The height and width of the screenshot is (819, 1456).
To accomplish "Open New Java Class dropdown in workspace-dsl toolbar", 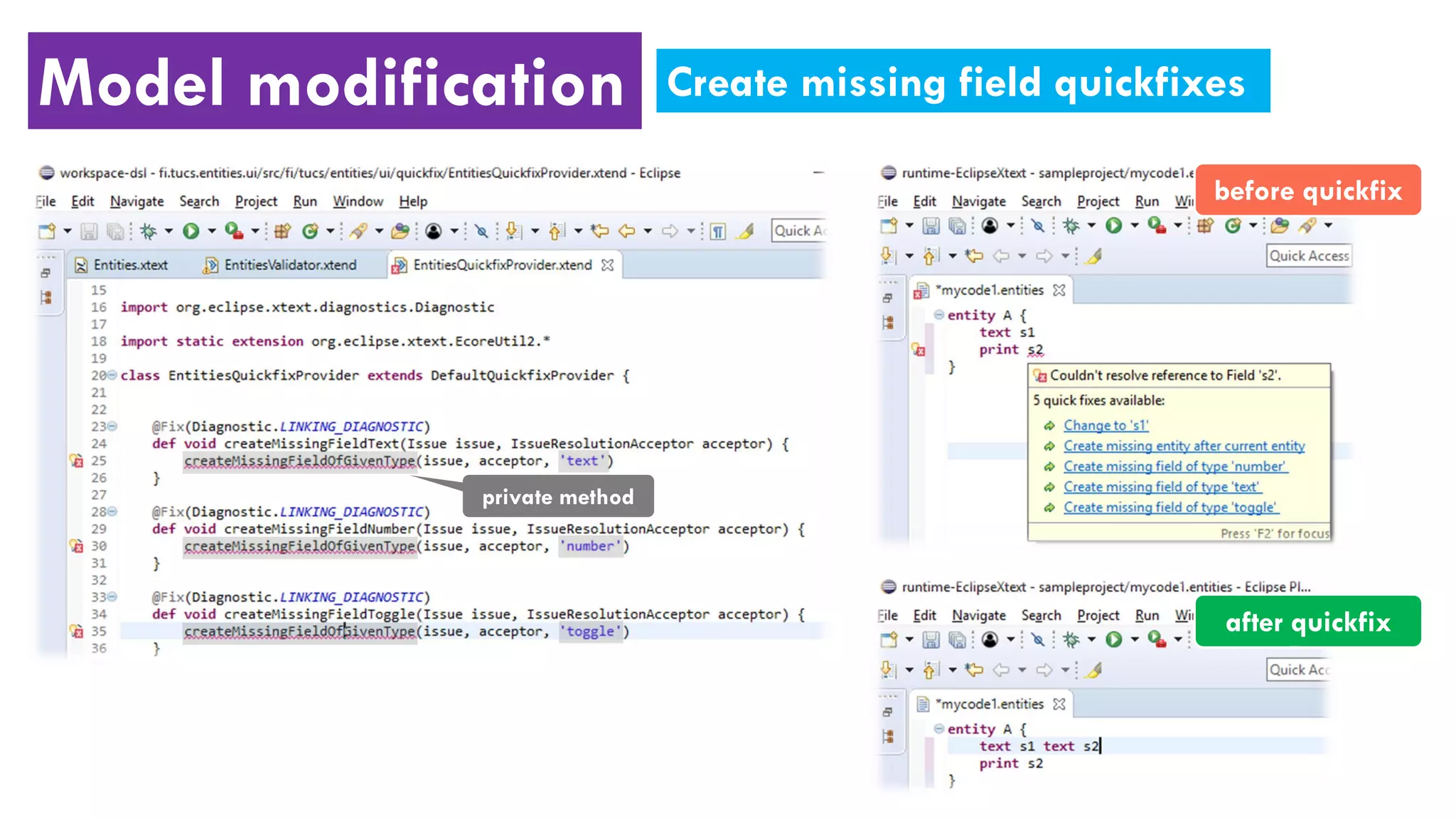I will pos(330,231).
